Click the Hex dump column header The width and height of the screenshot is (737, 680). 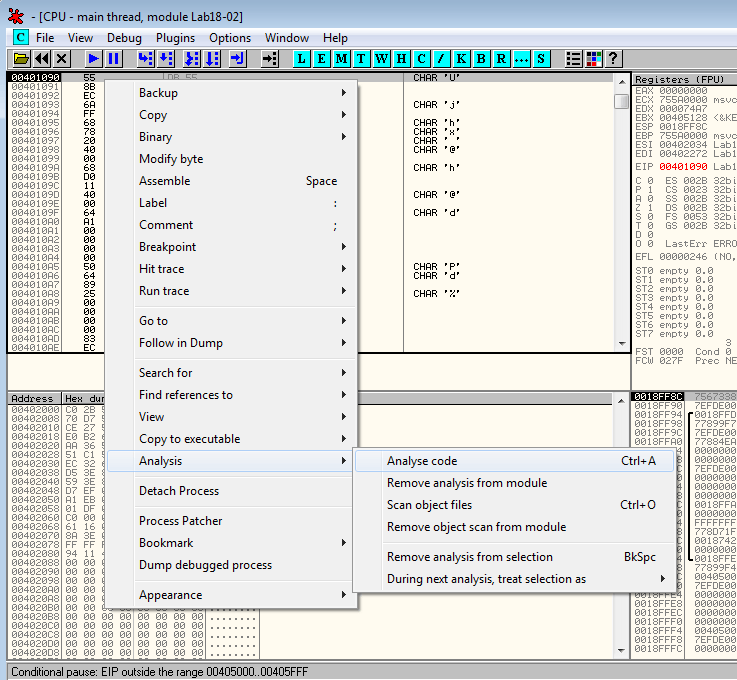tap(80, 398)
